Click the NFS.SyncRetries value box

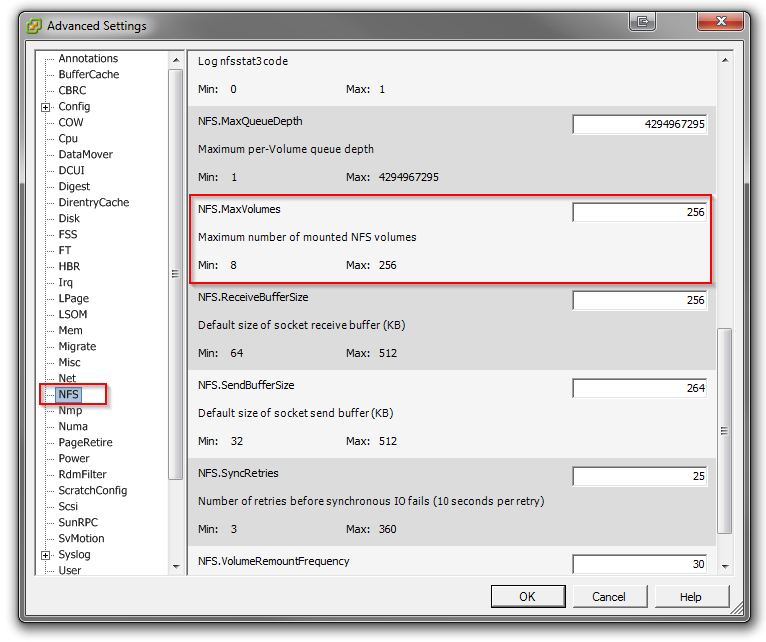639,476
